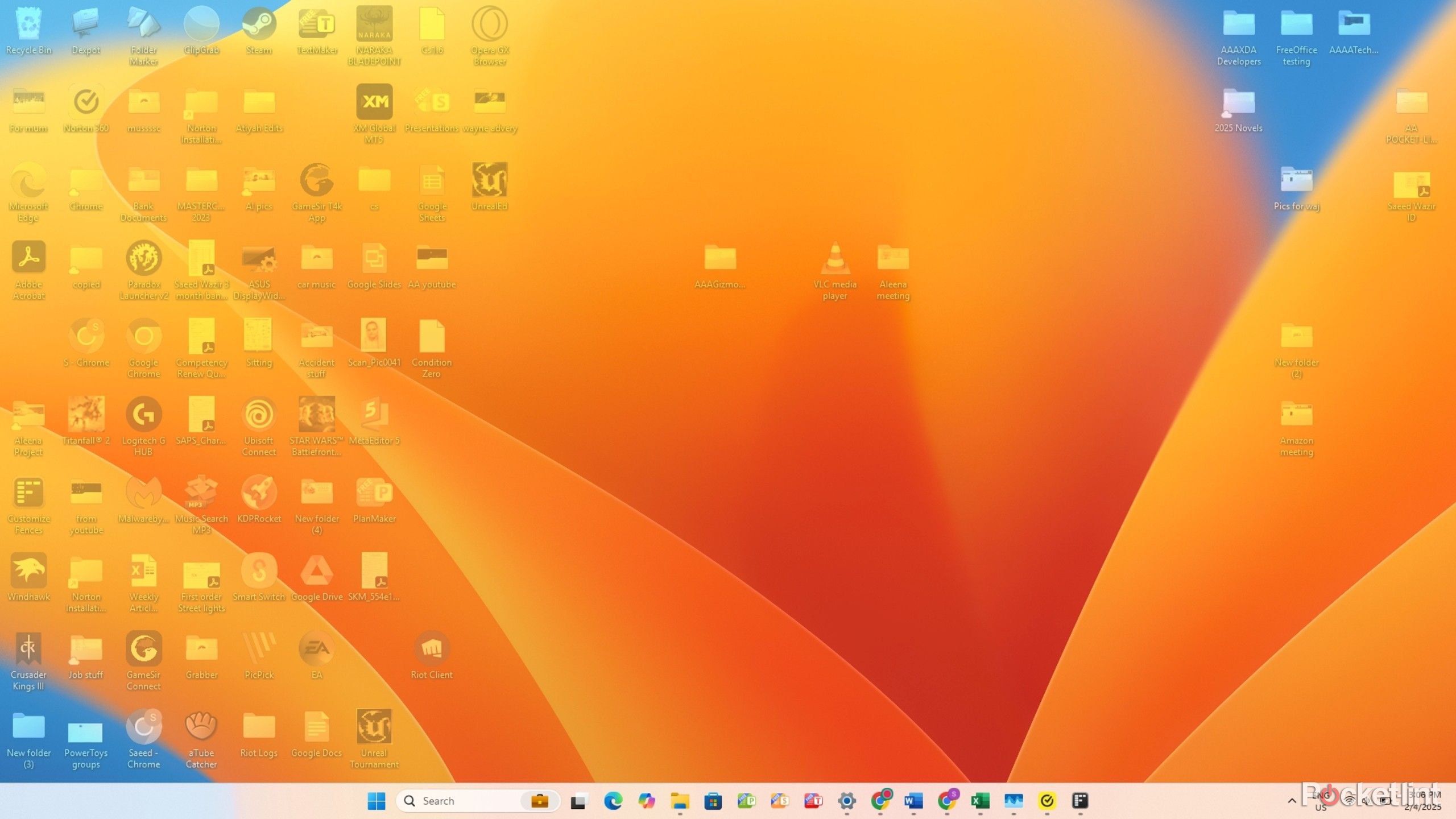Open STAR WARS Battlefront shortcut

click(317, 425)
